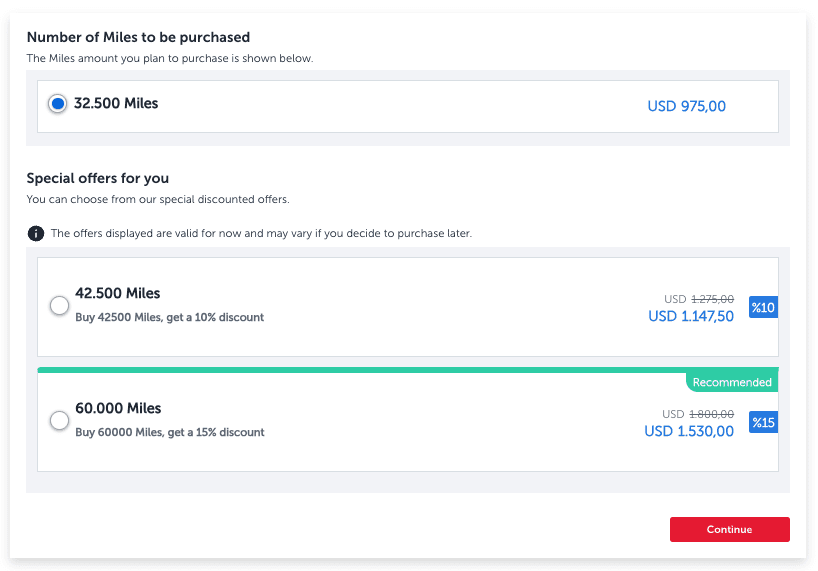
Task: Choose the 42.500 Miles offer radio button
Action: point(59,306)
